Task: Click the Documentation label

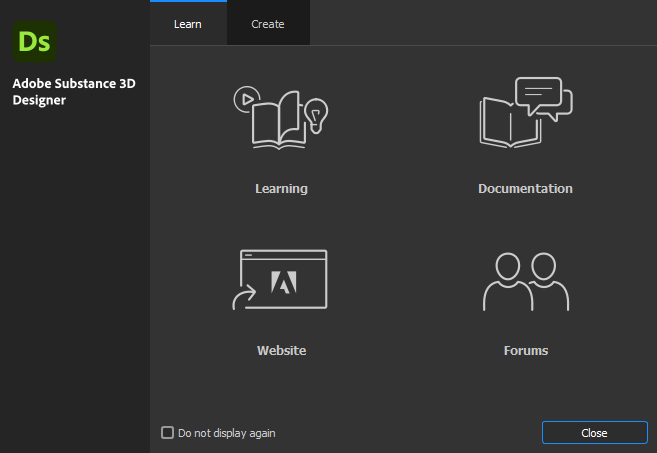Action: 525,189
